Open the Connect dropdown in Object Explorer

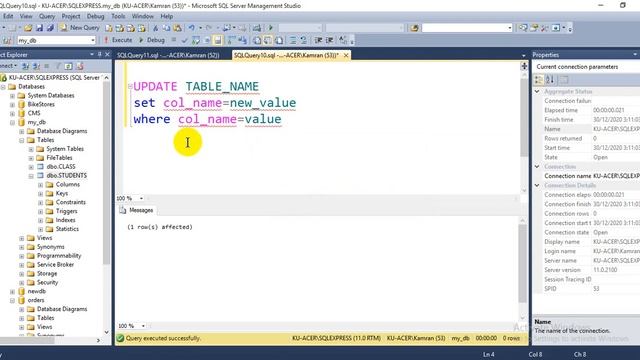coord(8,66)
